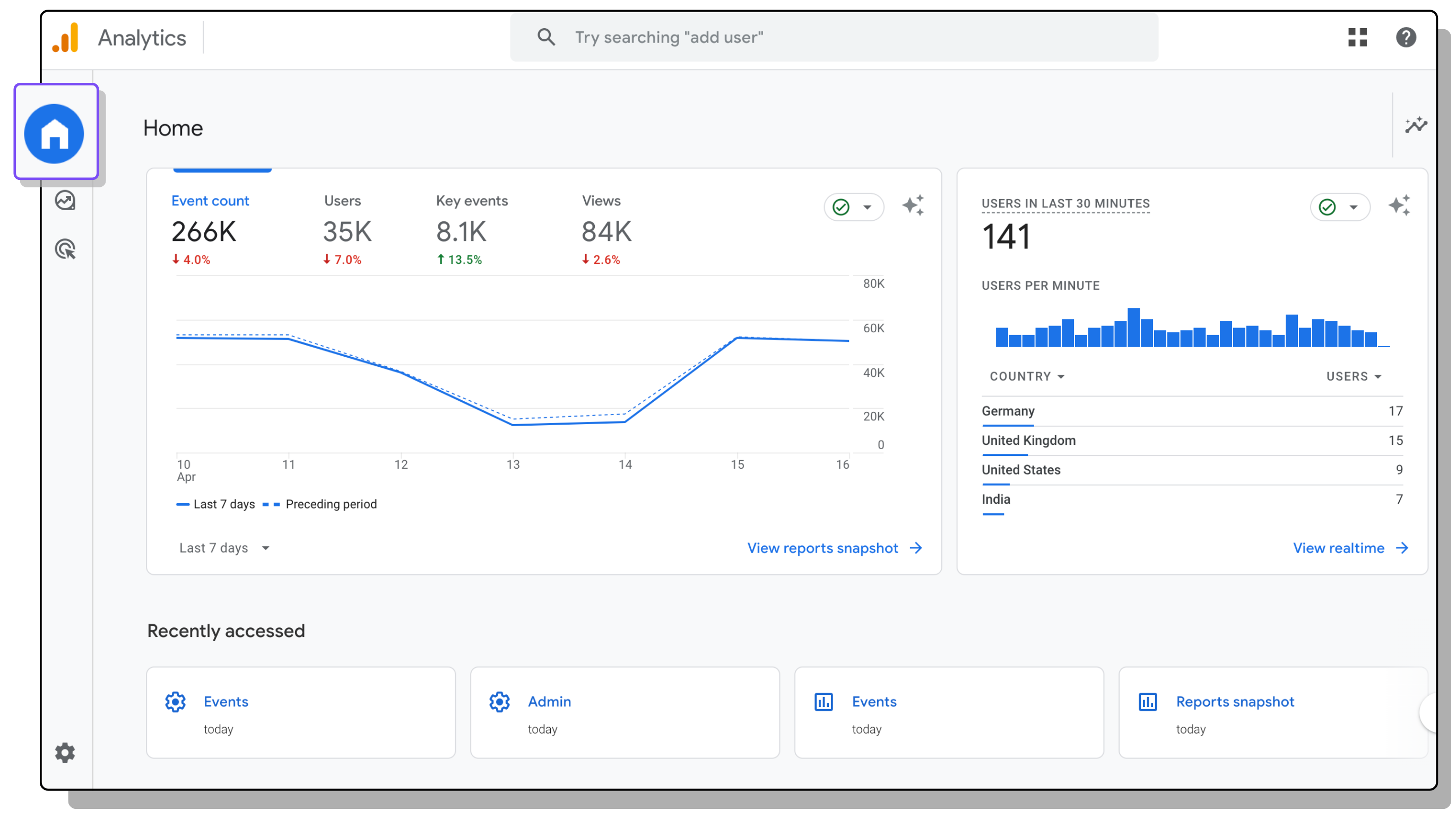This screenshot has width=1456, height=827.
Task: Open the Reports sidebar icon
Action: (65, 201)
